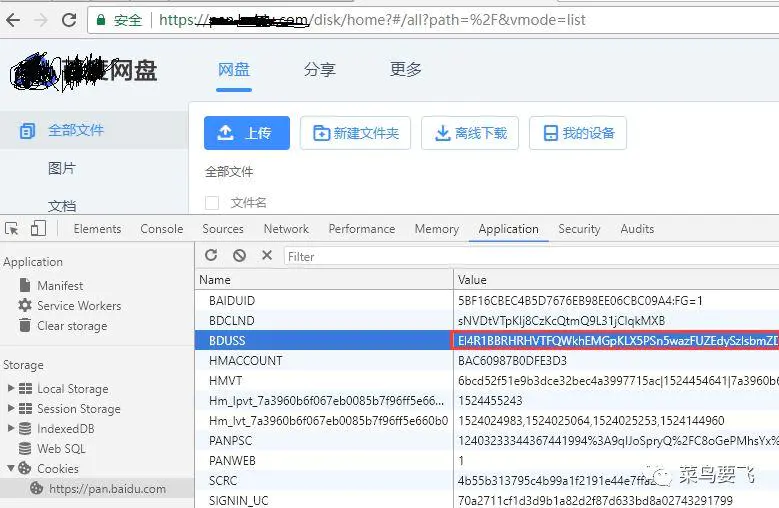The image size is (779, 508).
Task: Expand the Local Storage tree arrow
Action: click(11, 388)
